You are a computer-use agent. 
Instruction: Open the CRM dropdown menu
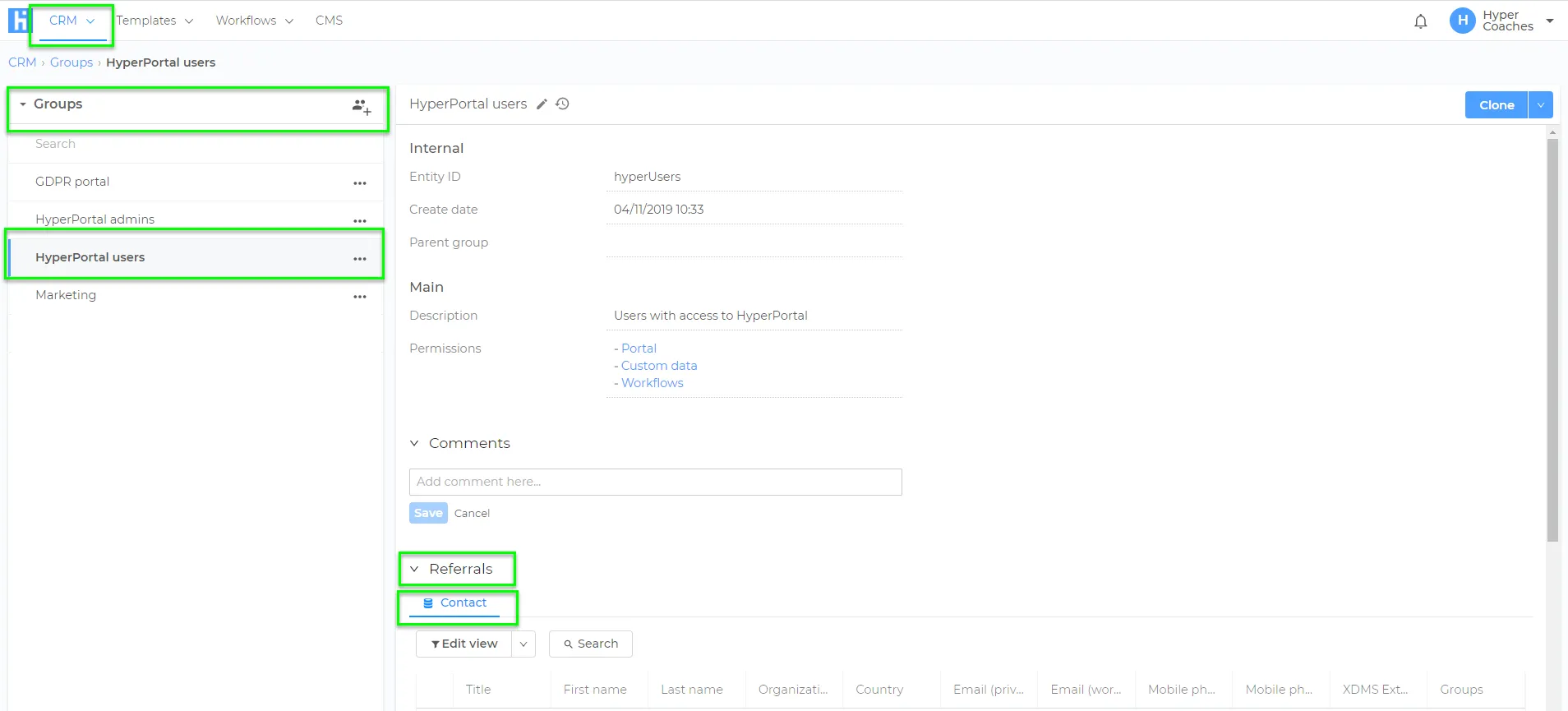click(x=71, y=21)
